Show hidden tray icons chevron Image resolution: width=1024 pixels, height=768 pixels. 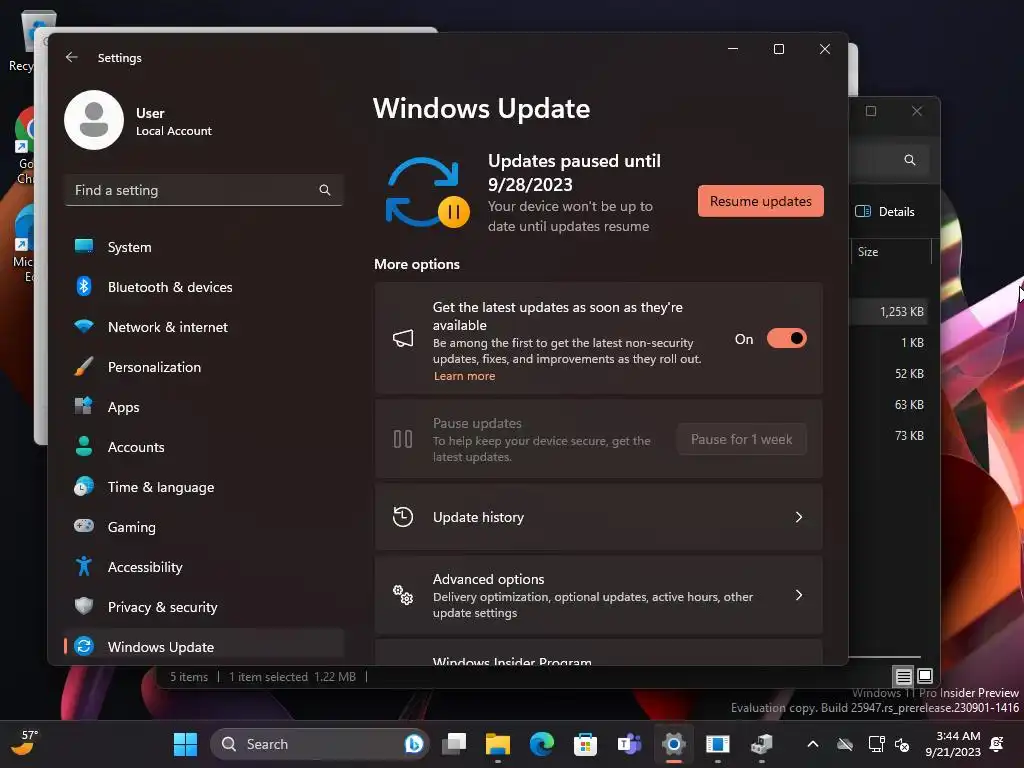point(813,744)
